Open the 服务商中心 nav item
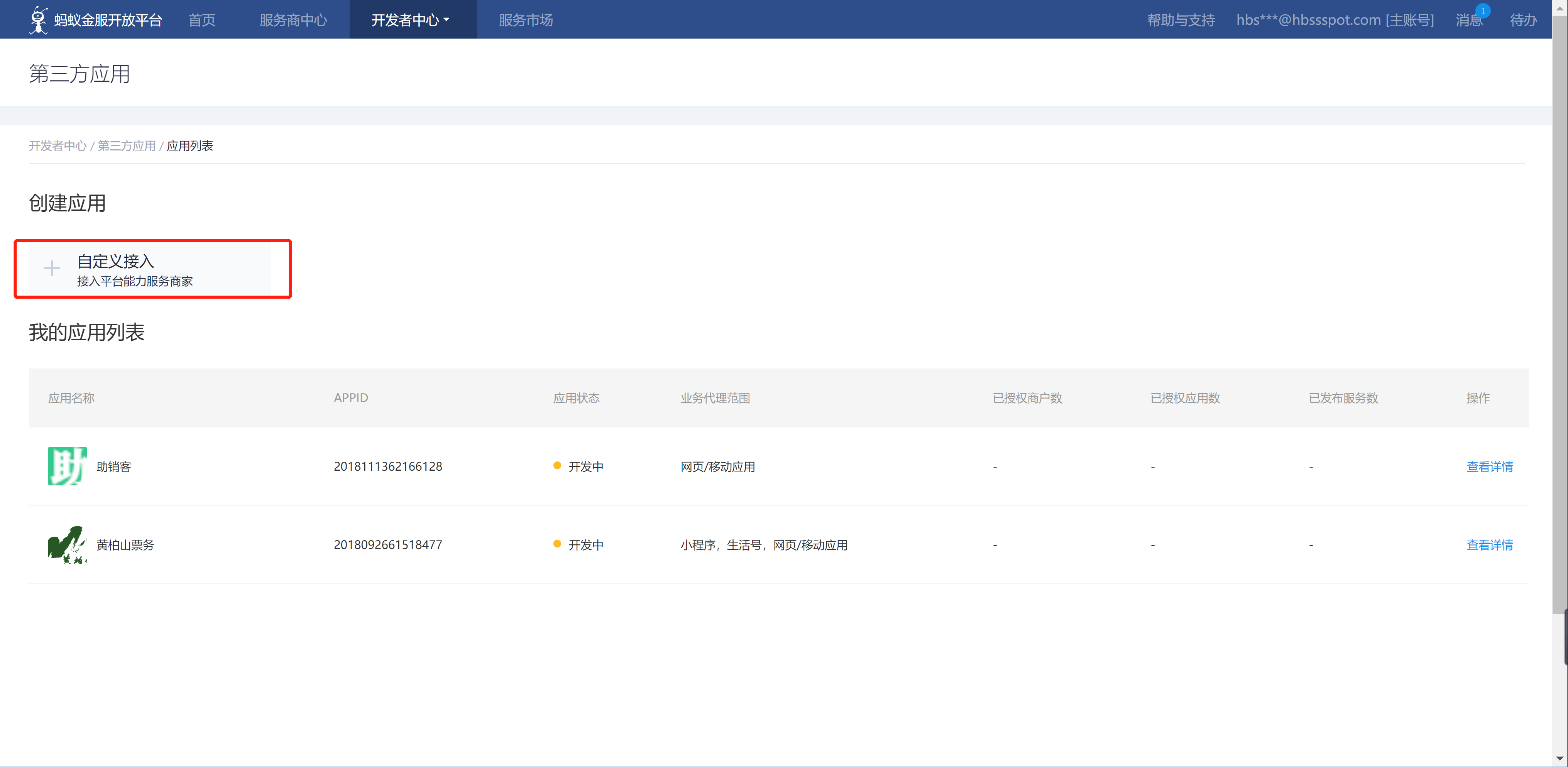Screen dimensions: 1568x767 [x=293, y=20]
